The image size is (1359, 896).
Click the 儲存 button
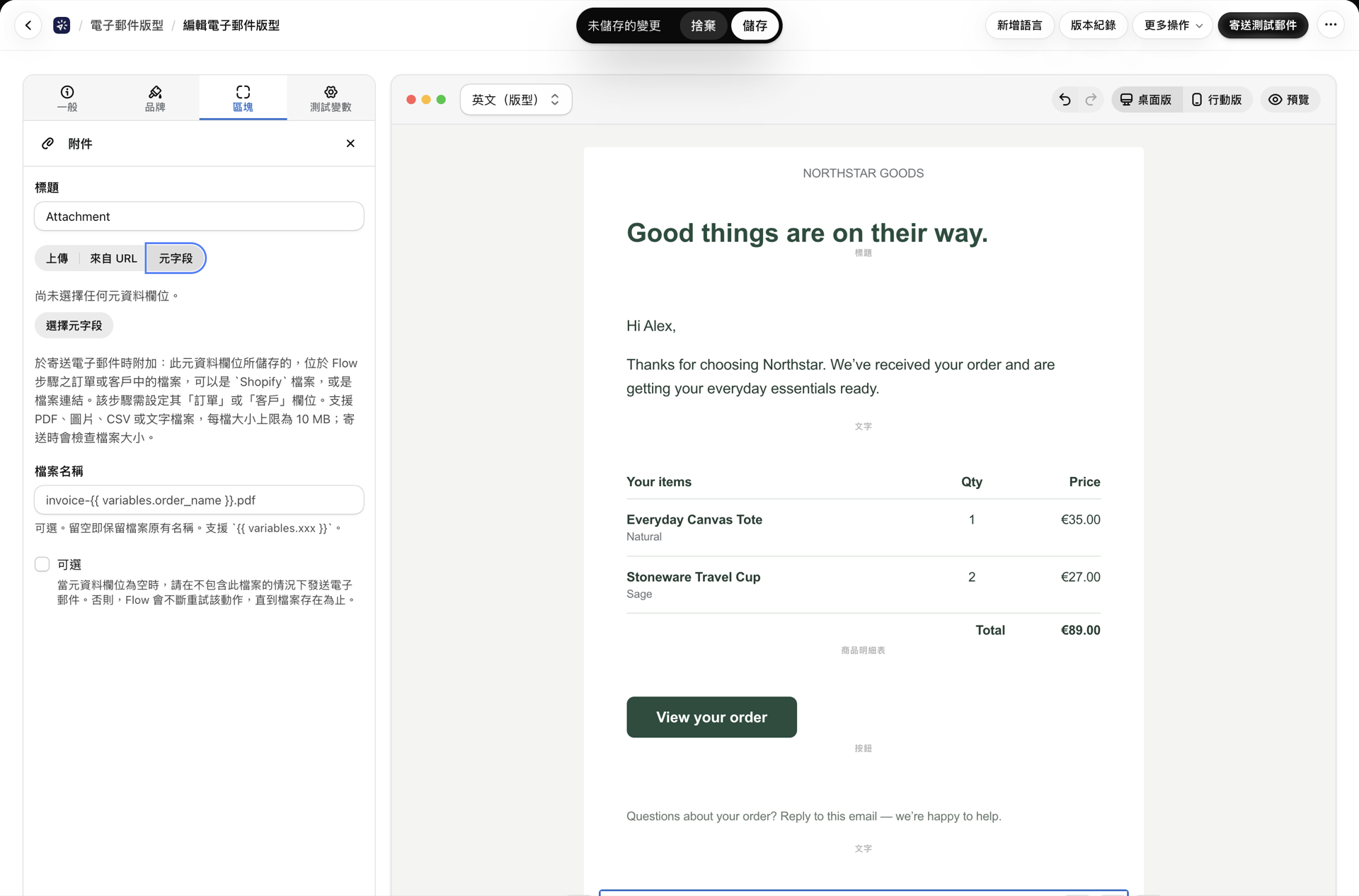click(x=755, y=25)
